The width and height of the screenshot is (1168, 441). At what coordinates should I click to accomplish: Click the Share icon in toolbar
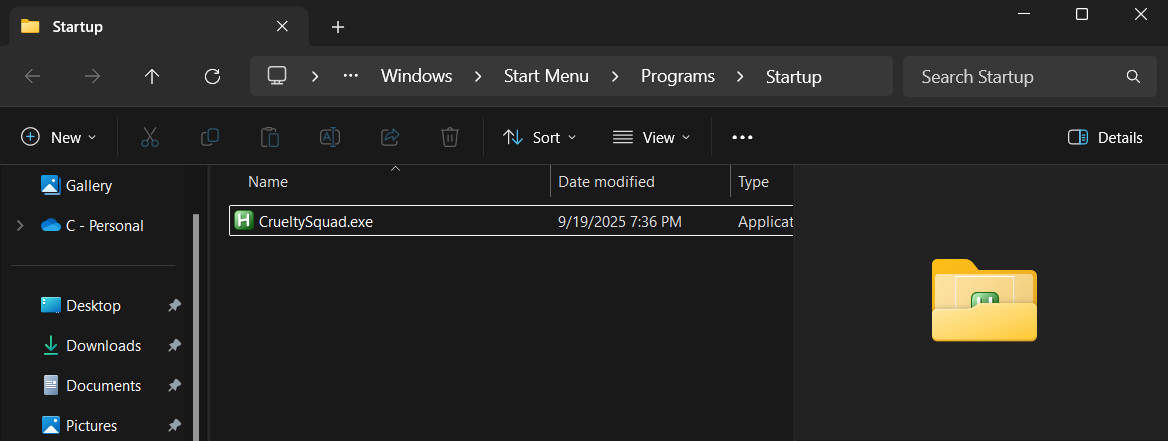click(390, 138)
